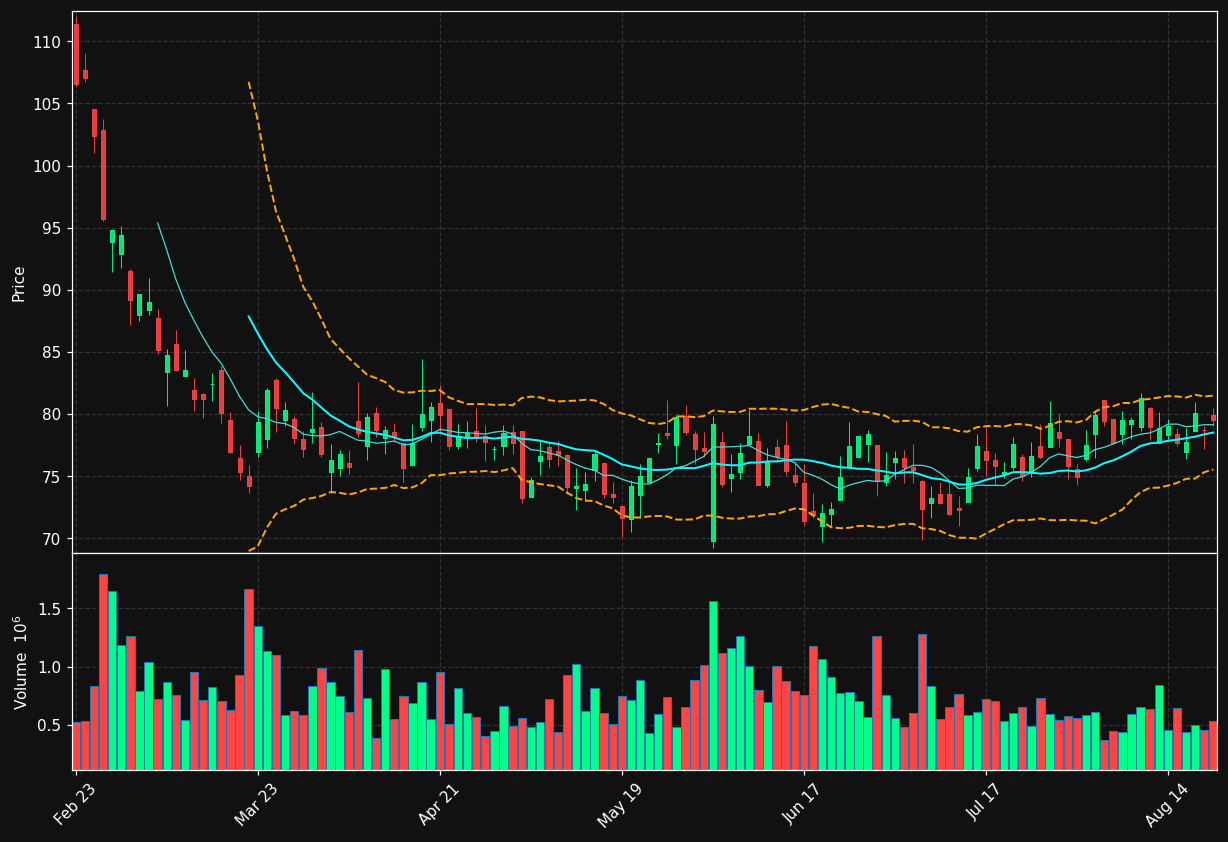The height and width of the screenshot is (842, 1228).
Task: Click the tall green volume bar above 1.5 in early June
Action: (x=713, y=686)
